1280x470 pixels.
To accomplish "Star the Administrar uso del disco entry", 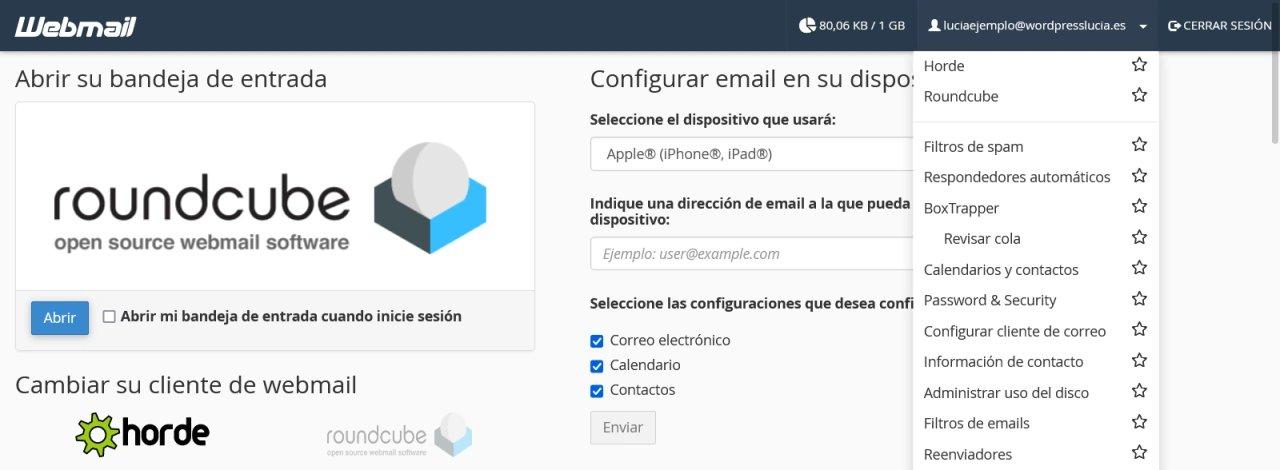I will click(x=1139, y=392).
